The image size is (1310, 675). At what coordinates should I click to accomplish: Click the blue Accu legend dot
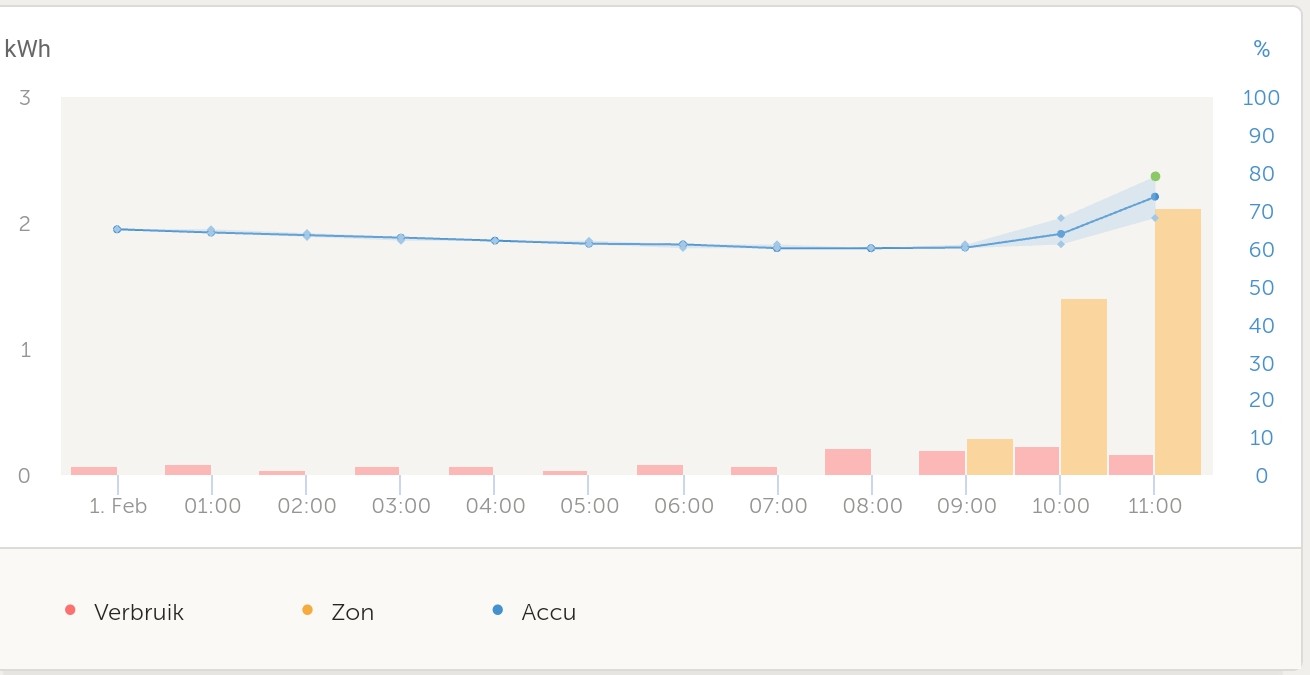497,610
